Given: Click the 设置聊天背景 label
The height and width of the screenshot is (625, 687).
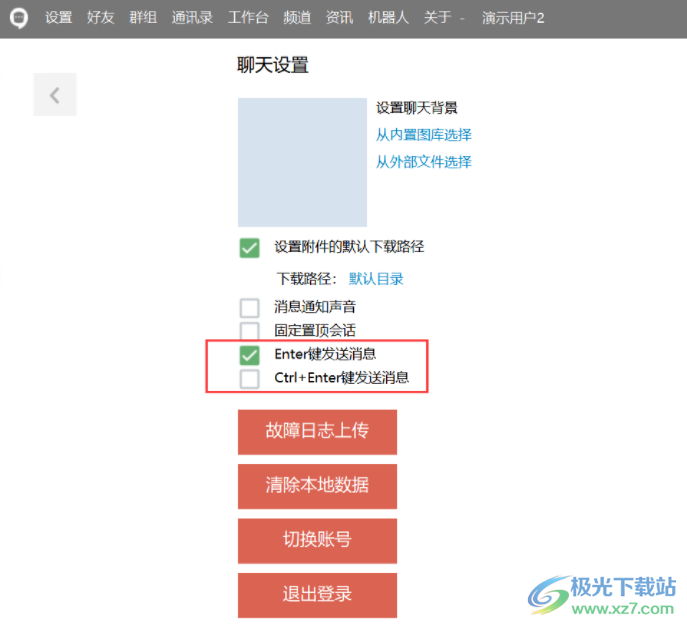Looking at the screenshot, I should point(417,107).
